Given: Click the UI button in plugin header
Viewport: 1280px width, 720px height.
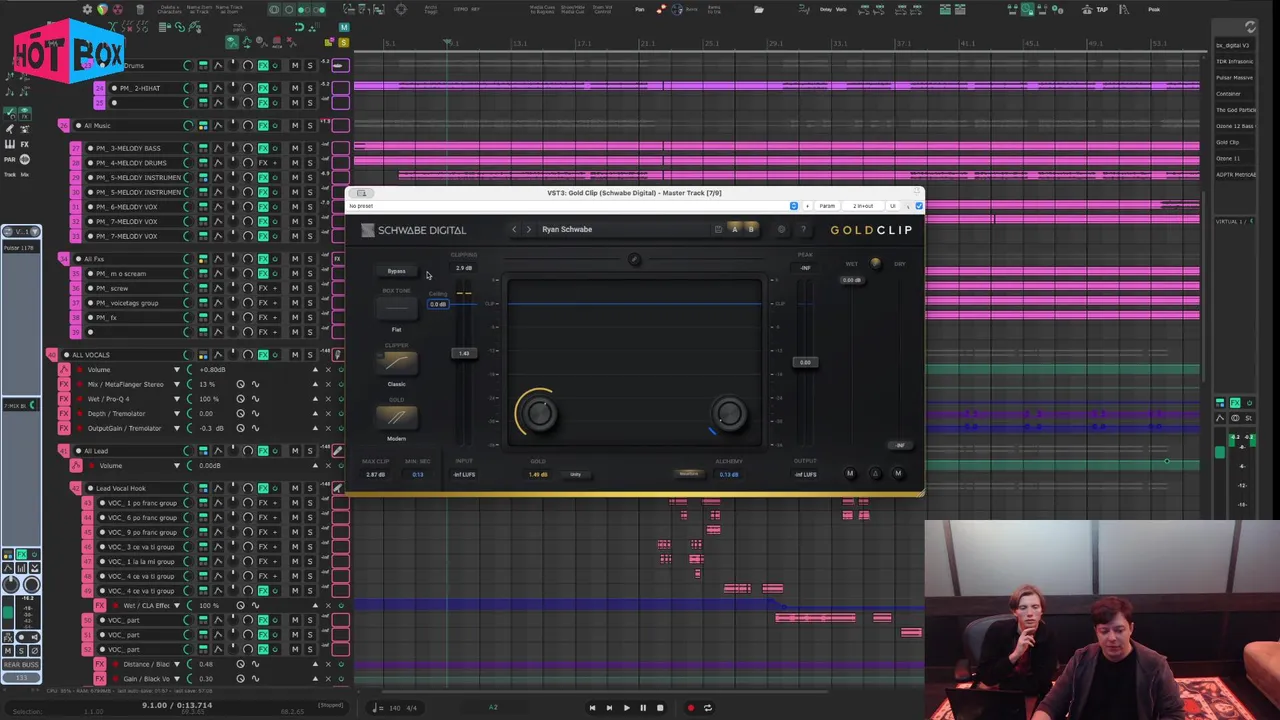Looking at the screenshot, I should click(x=893, y=206).
